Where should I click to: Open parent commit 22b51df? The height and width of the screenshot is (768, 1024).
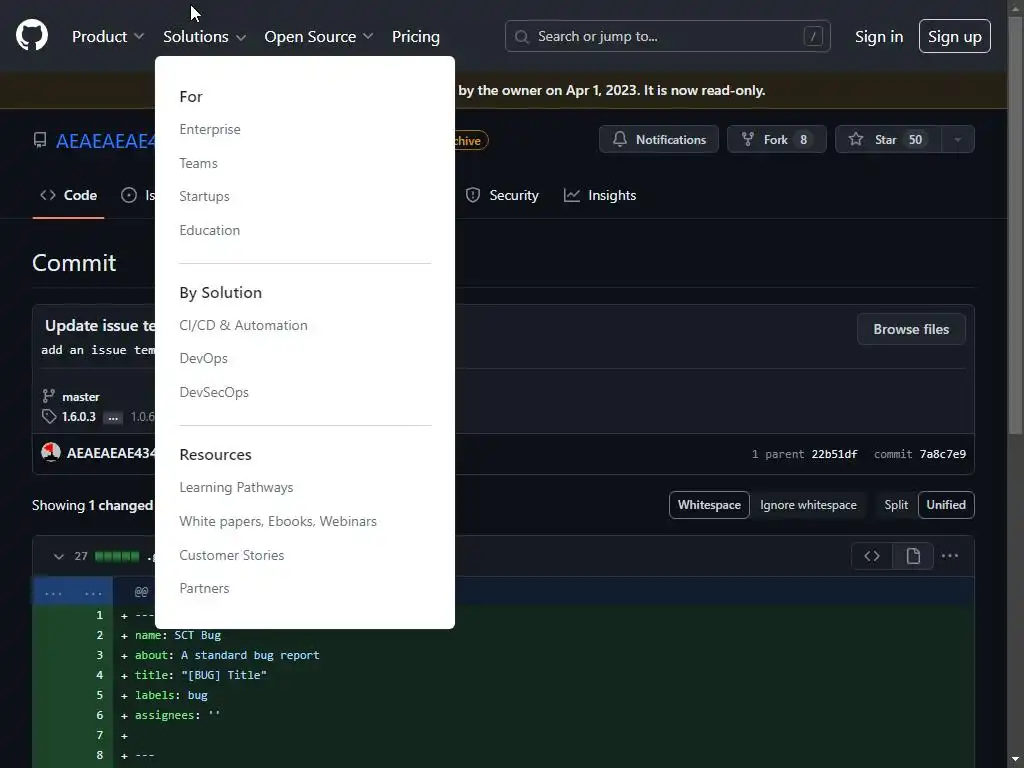834,454
